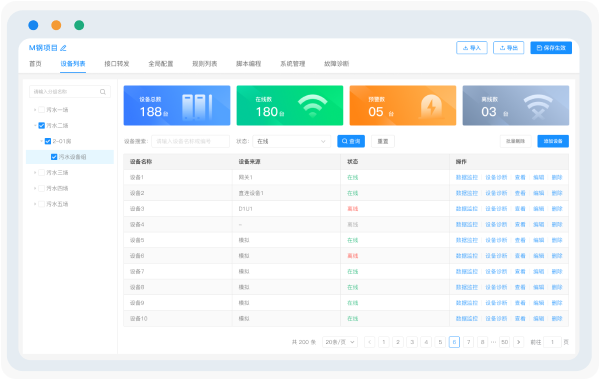This screenshot has height=380, width=600.
Task: Open the 状态 dropdown showing 在线
Action: coord(292,141)
